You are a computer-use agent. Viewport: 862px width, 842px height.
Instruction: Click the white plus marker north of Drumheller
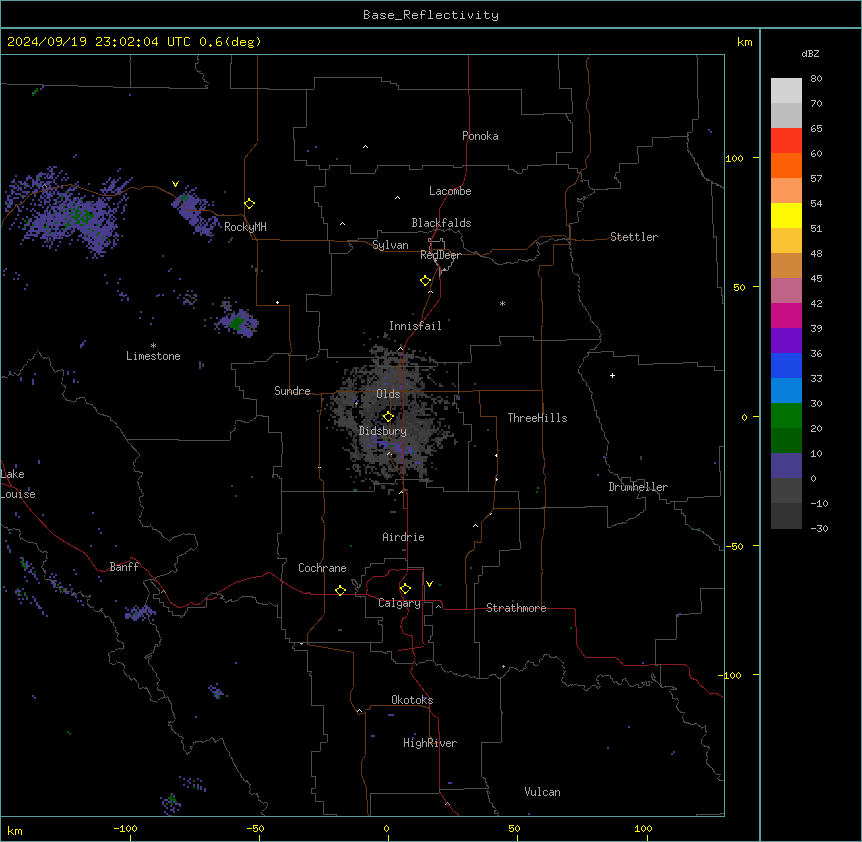tap(612, 375)
